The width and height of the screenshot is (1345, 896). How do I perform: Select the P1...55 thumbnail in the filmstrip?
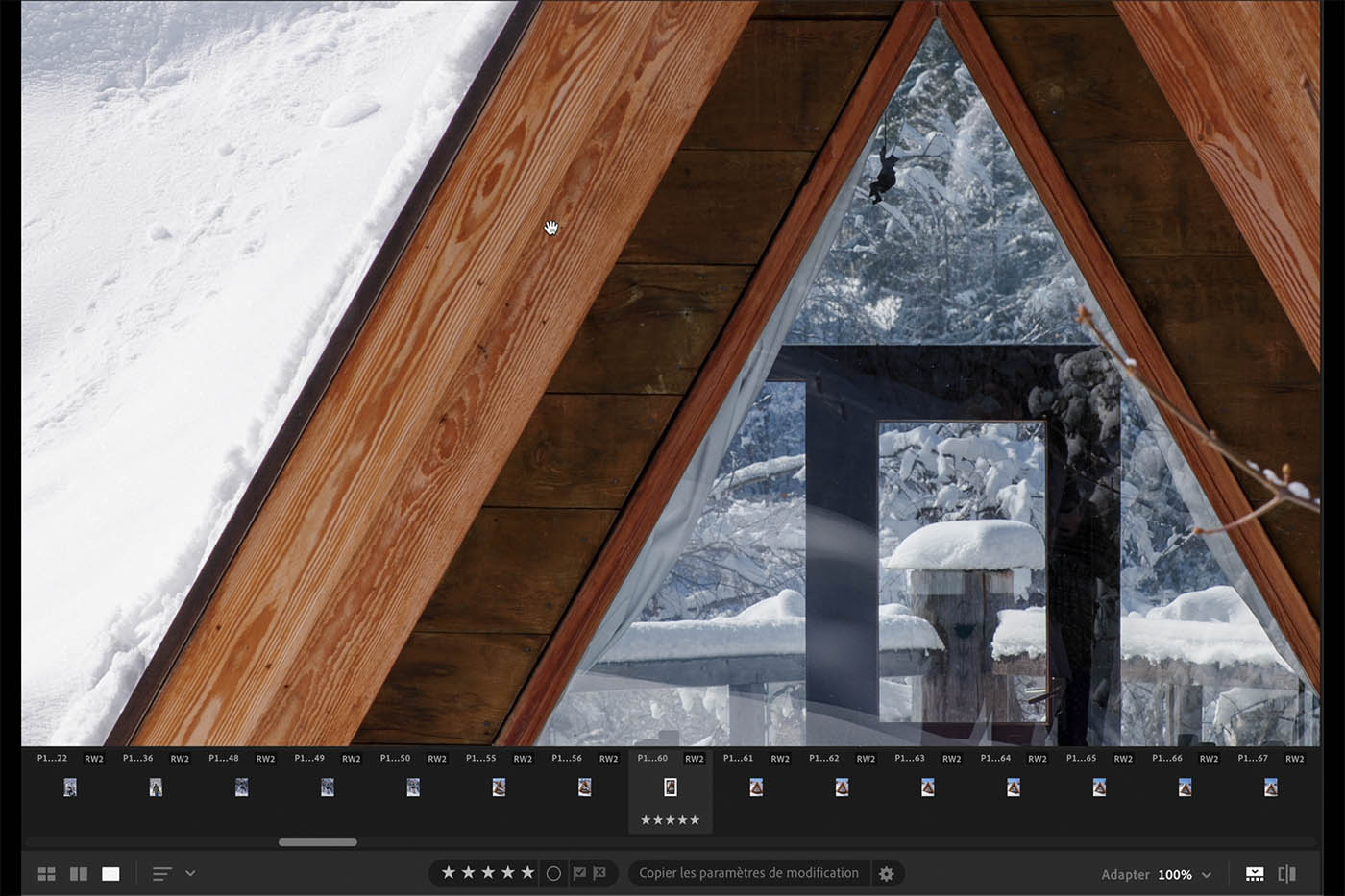coord(499,787)
